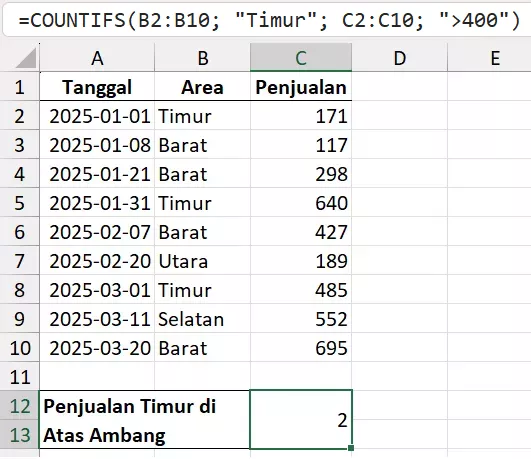The image size is (531, 459).
Task: Select column A header
Action: click(x=97, y=58)
